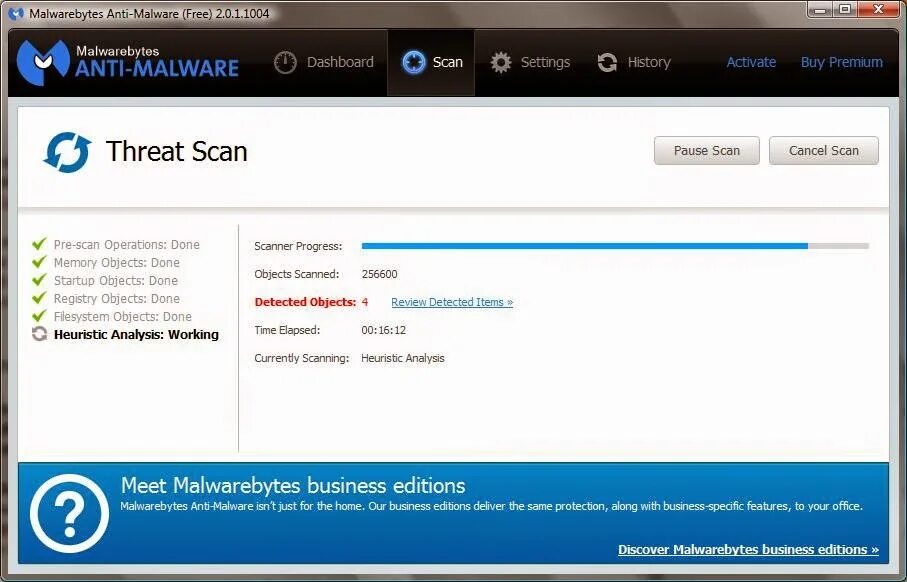Viewport: 907px width, 582px height.
Task: Click the title bar Malwarebytes app icon
Action: 16,13
